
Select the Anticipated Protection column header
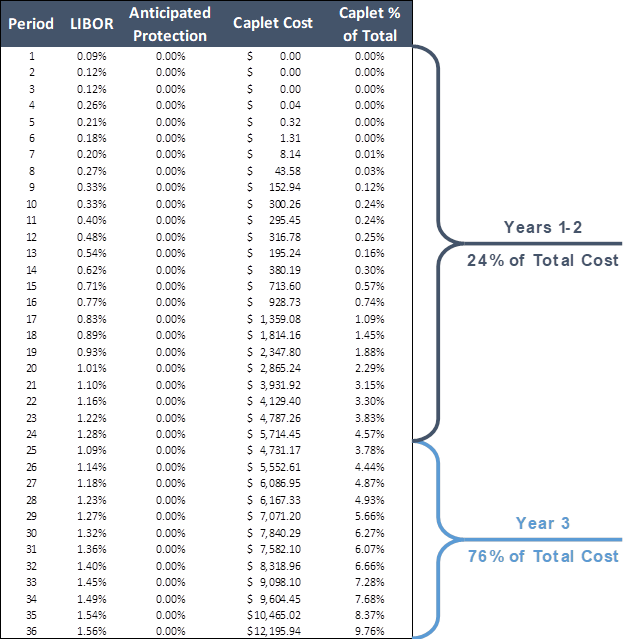170,24
